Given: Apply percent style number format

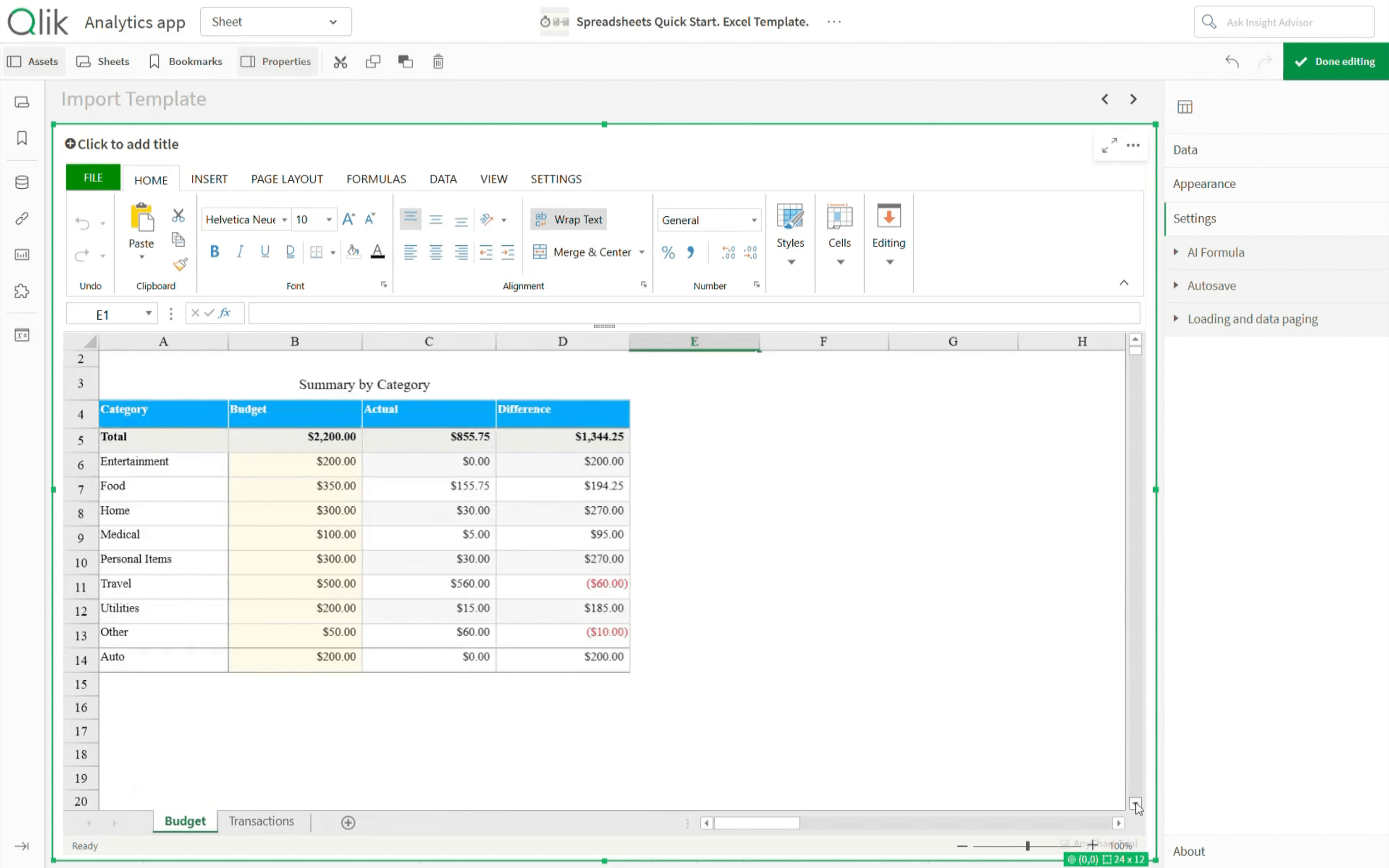Looking at the screenshot, I should coord(667,252).
